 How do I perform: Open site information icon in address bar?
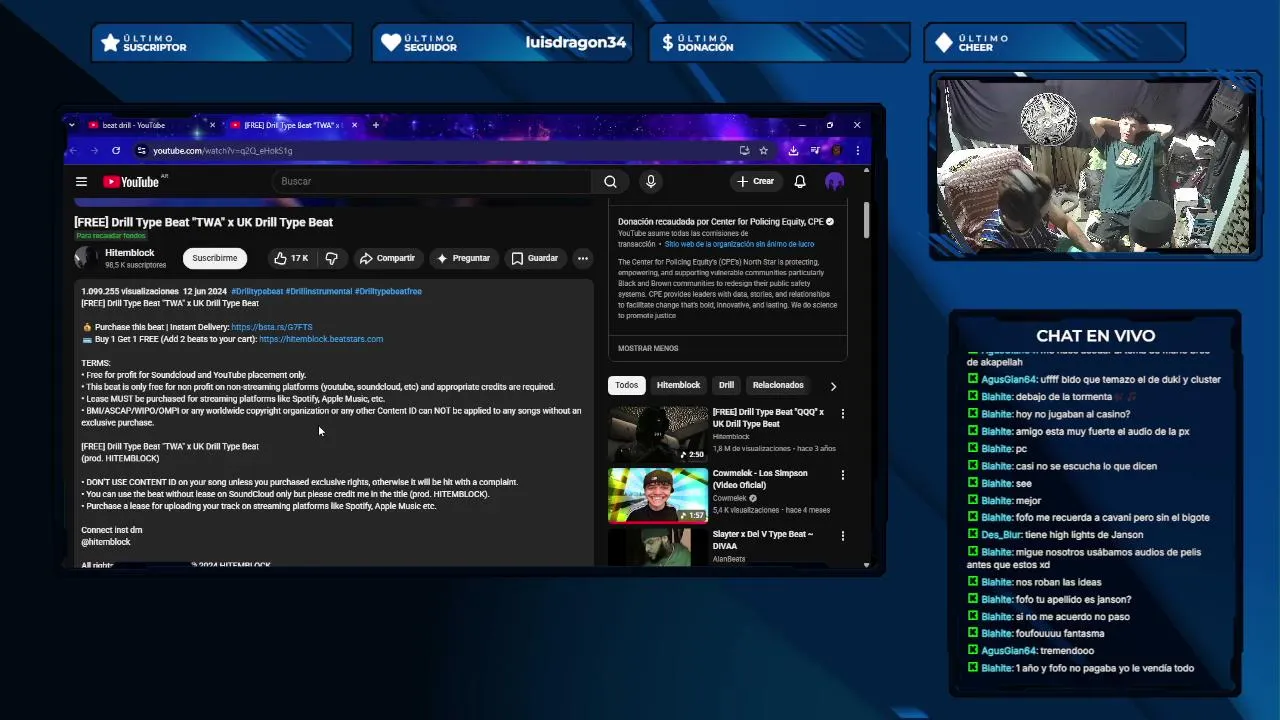point(142,150)
